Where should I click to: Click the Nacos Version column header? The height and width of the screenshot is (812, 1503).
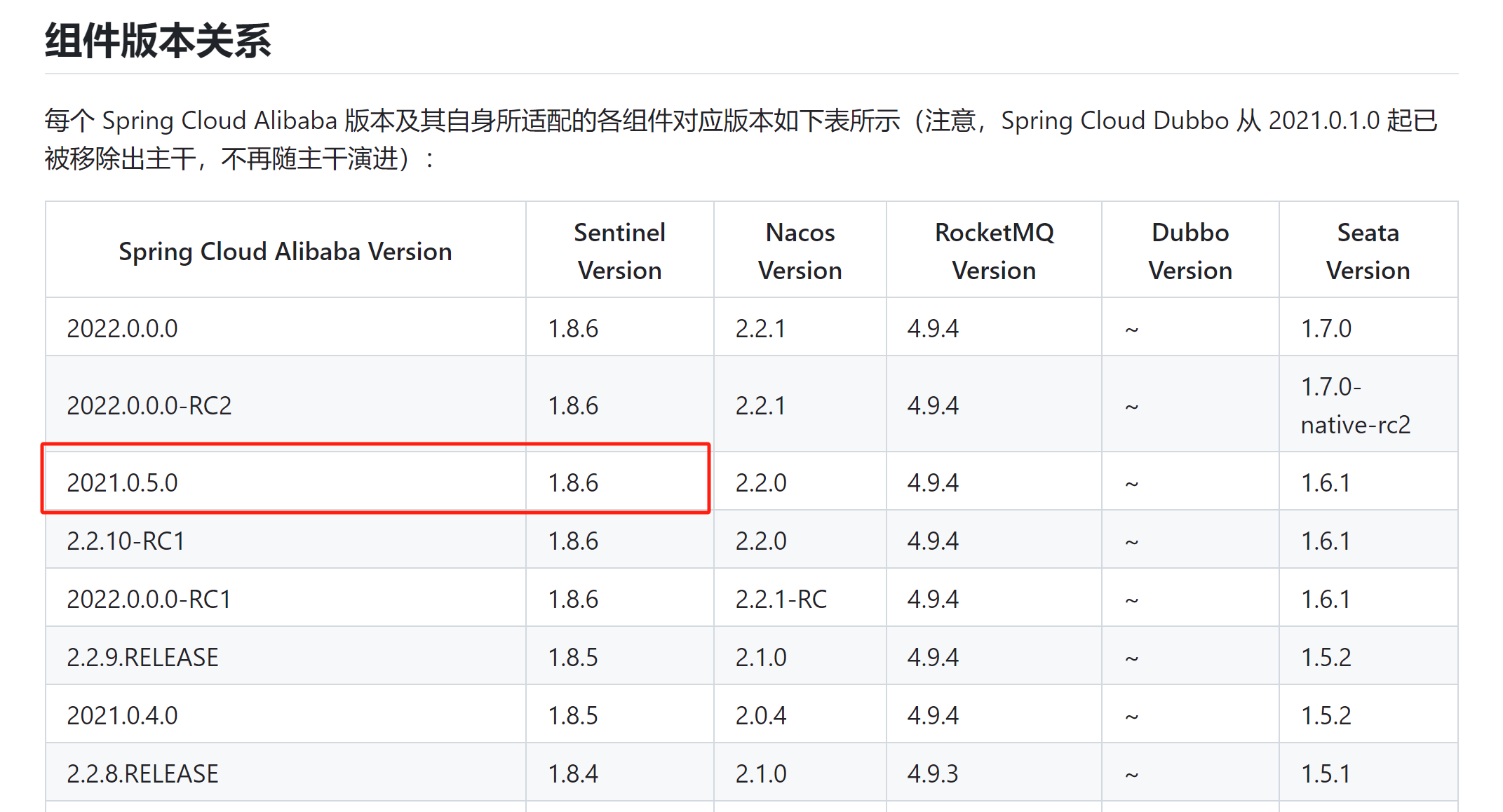point(800,251)
